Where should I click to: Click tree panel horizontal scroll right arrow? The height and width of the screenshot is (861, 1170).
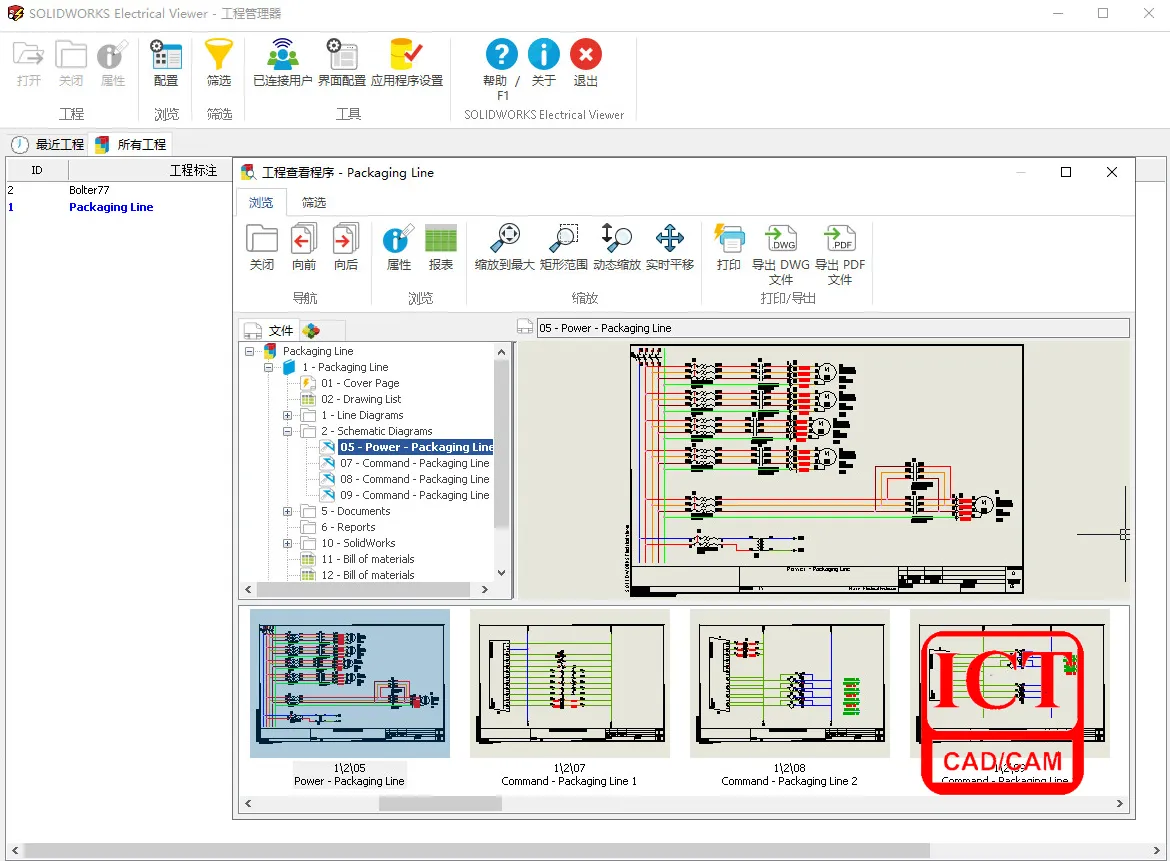click(x=484, y=589)
